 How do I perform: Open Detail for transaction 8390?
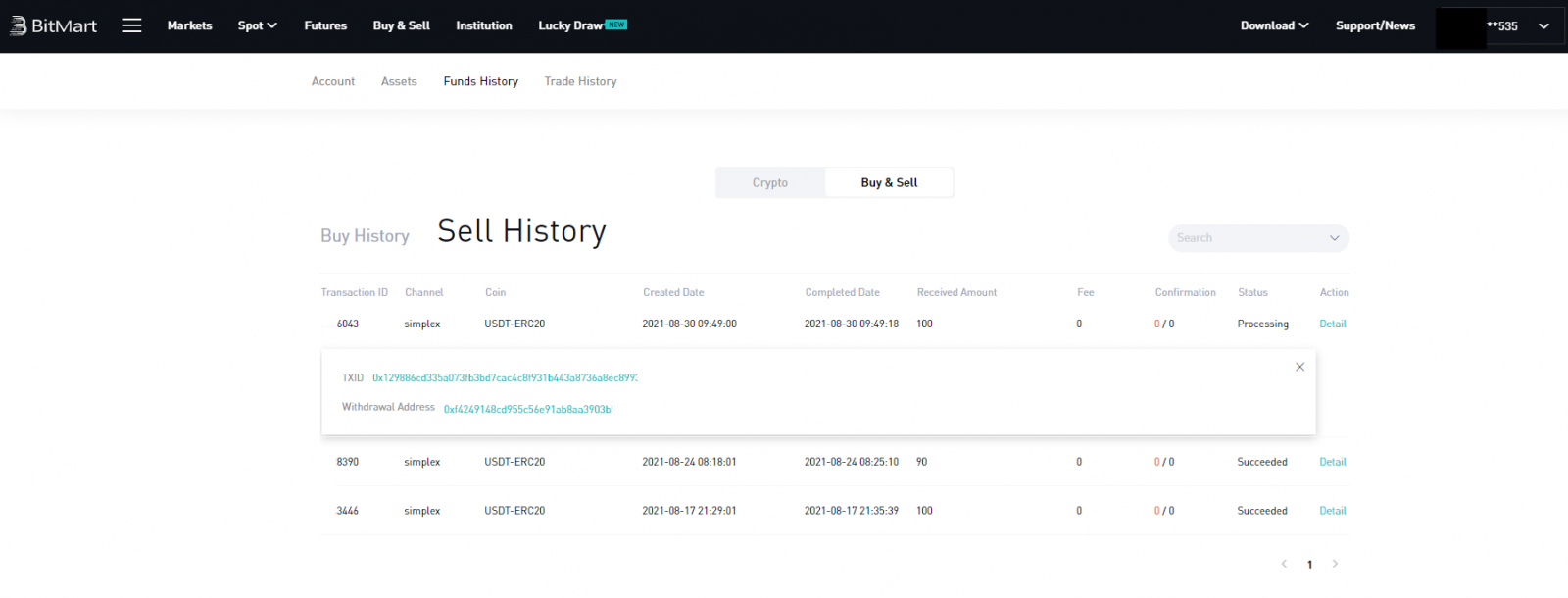[1332, 462]
